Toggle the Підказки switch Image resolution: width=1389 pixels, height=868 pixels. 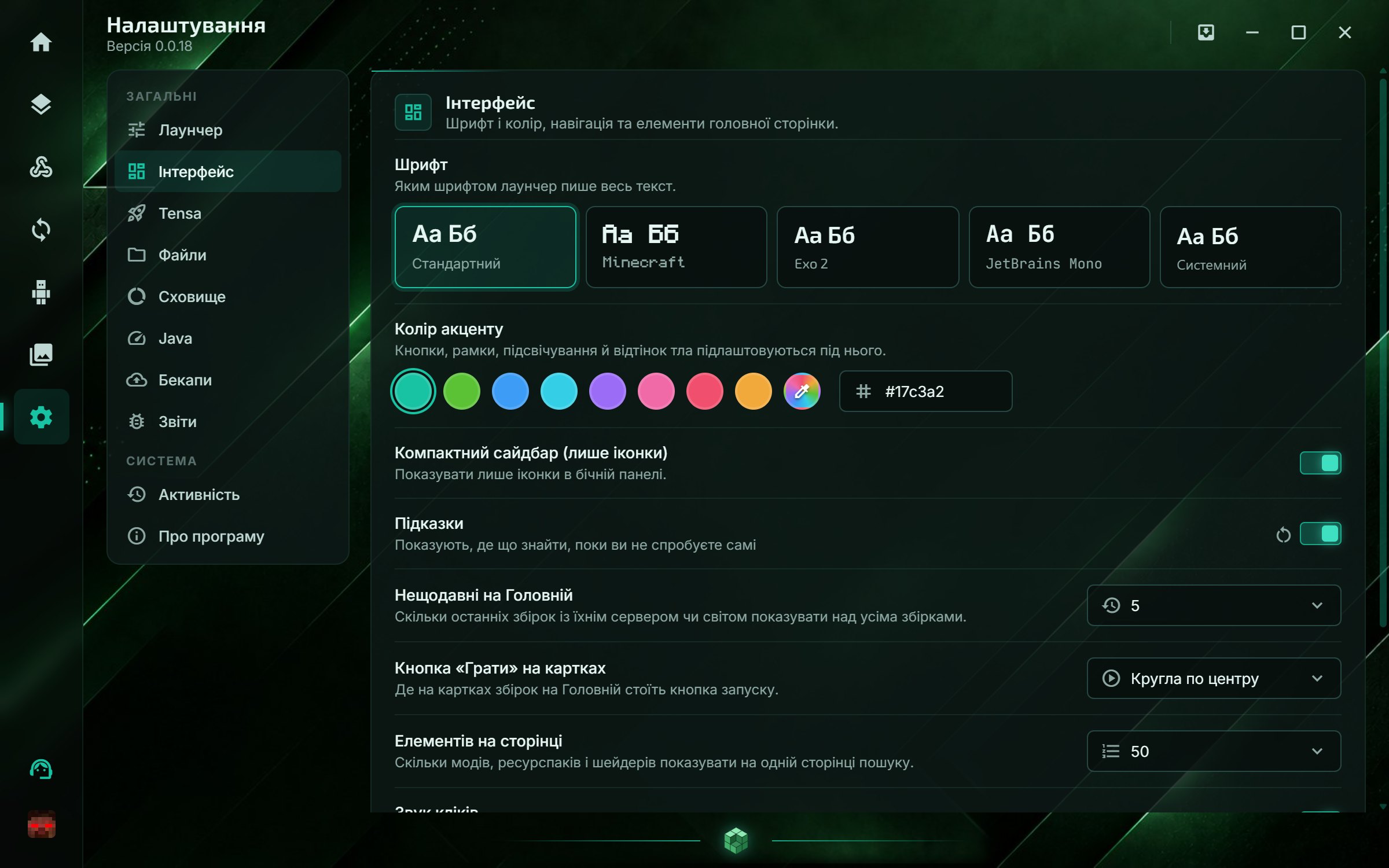coord(1320,534)
